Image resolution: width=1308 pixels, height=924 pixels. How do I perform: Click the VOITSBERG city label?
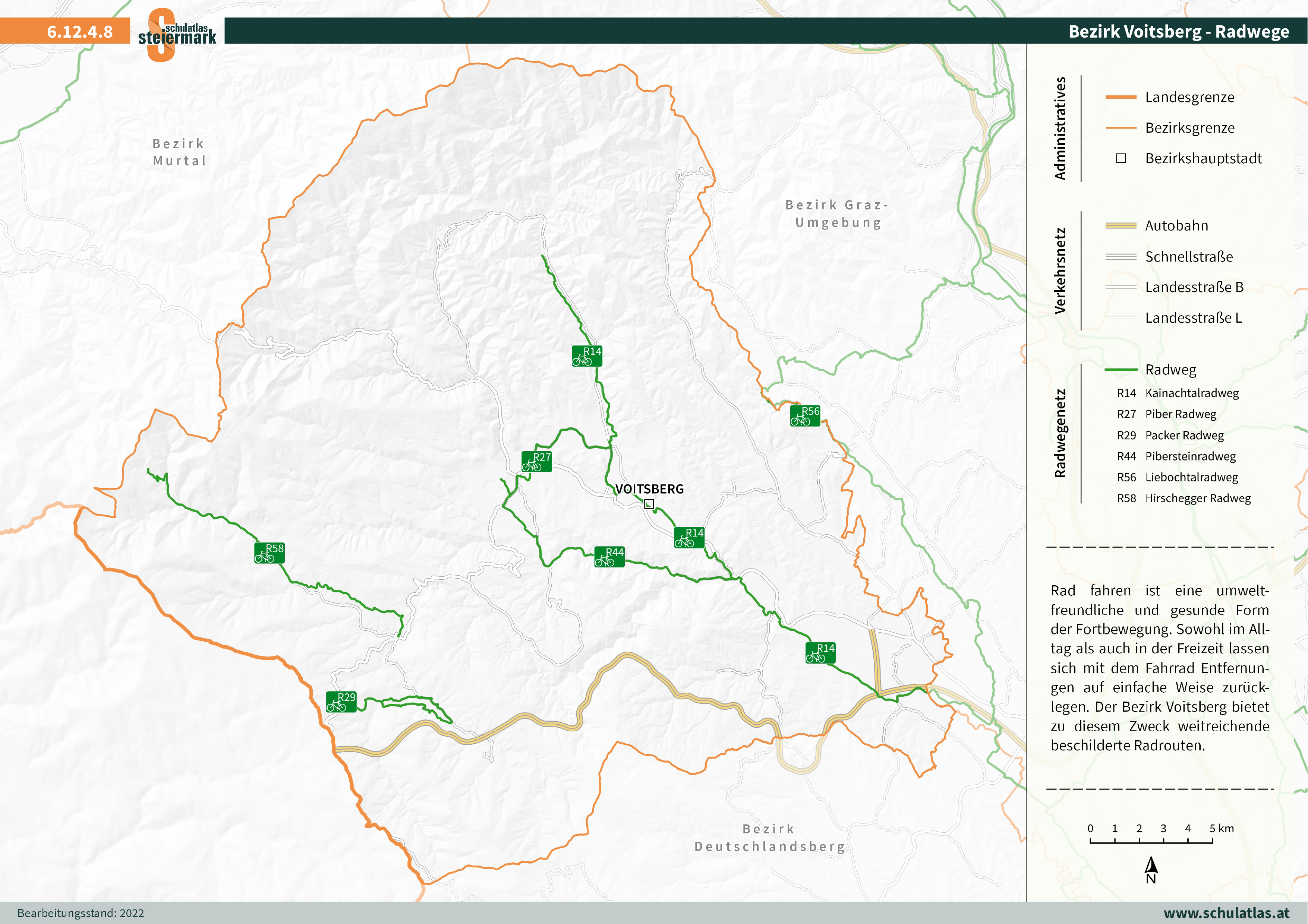pyautogui.click(x=649, y=489)
